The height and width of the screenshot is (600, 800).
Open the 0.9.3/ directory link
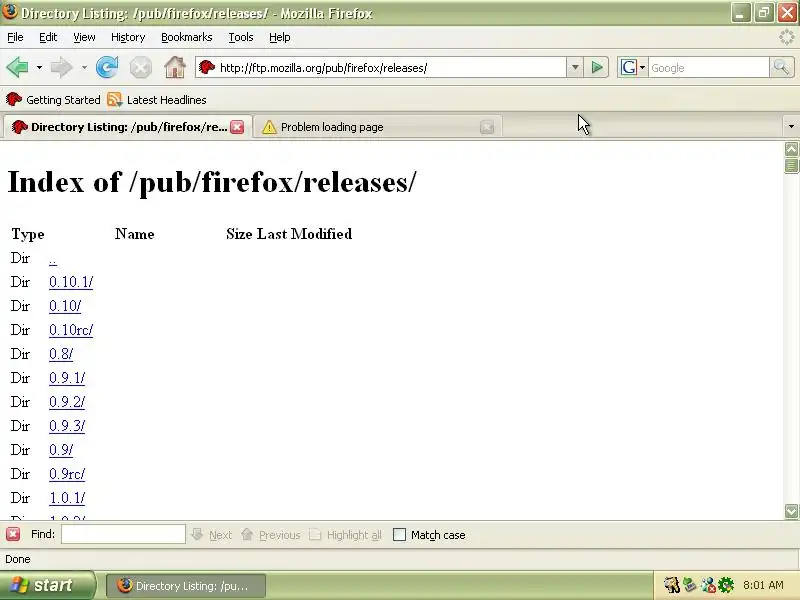[x=67, y=426]
